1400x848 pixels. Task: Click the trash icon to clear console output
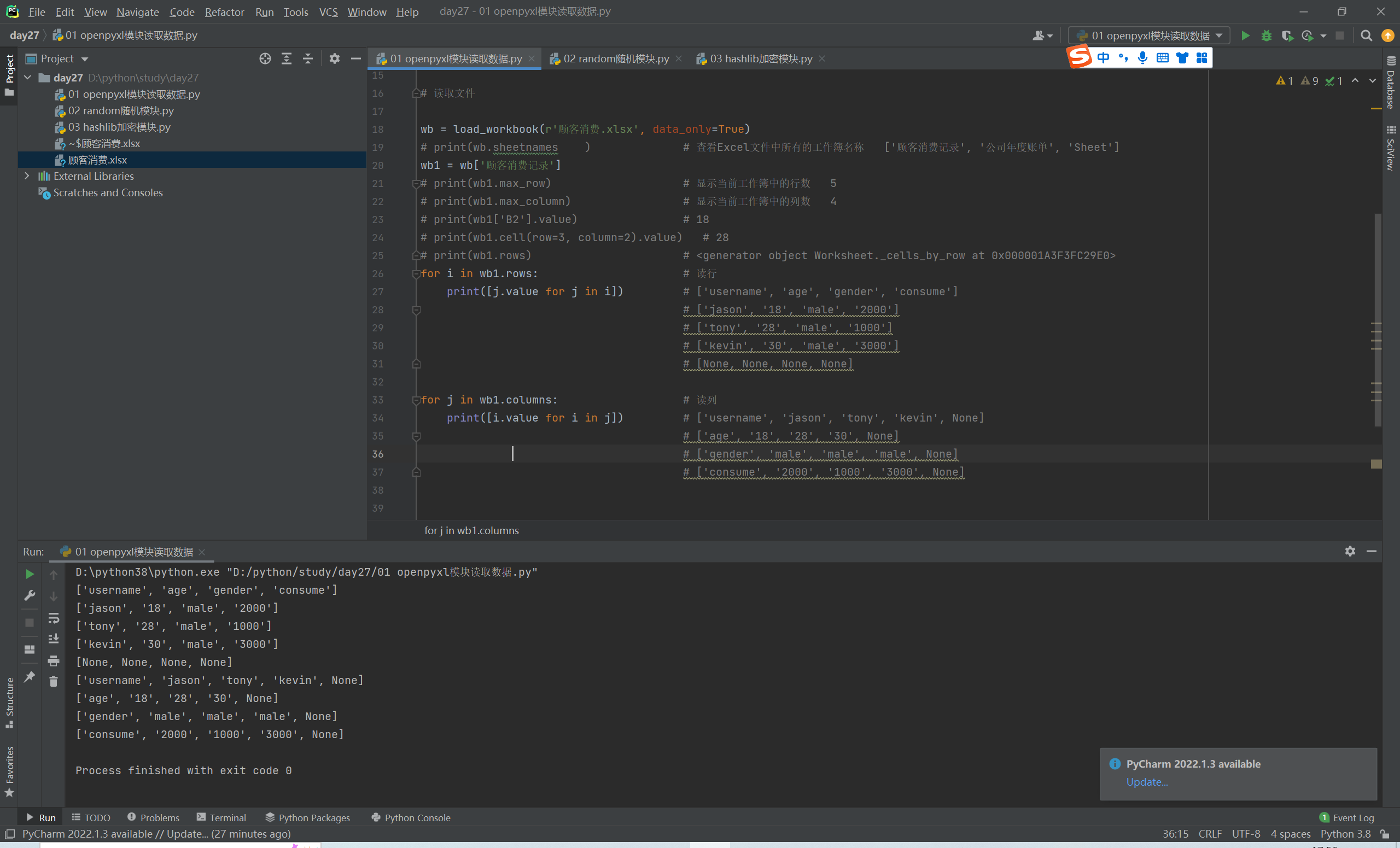point(54,681)
